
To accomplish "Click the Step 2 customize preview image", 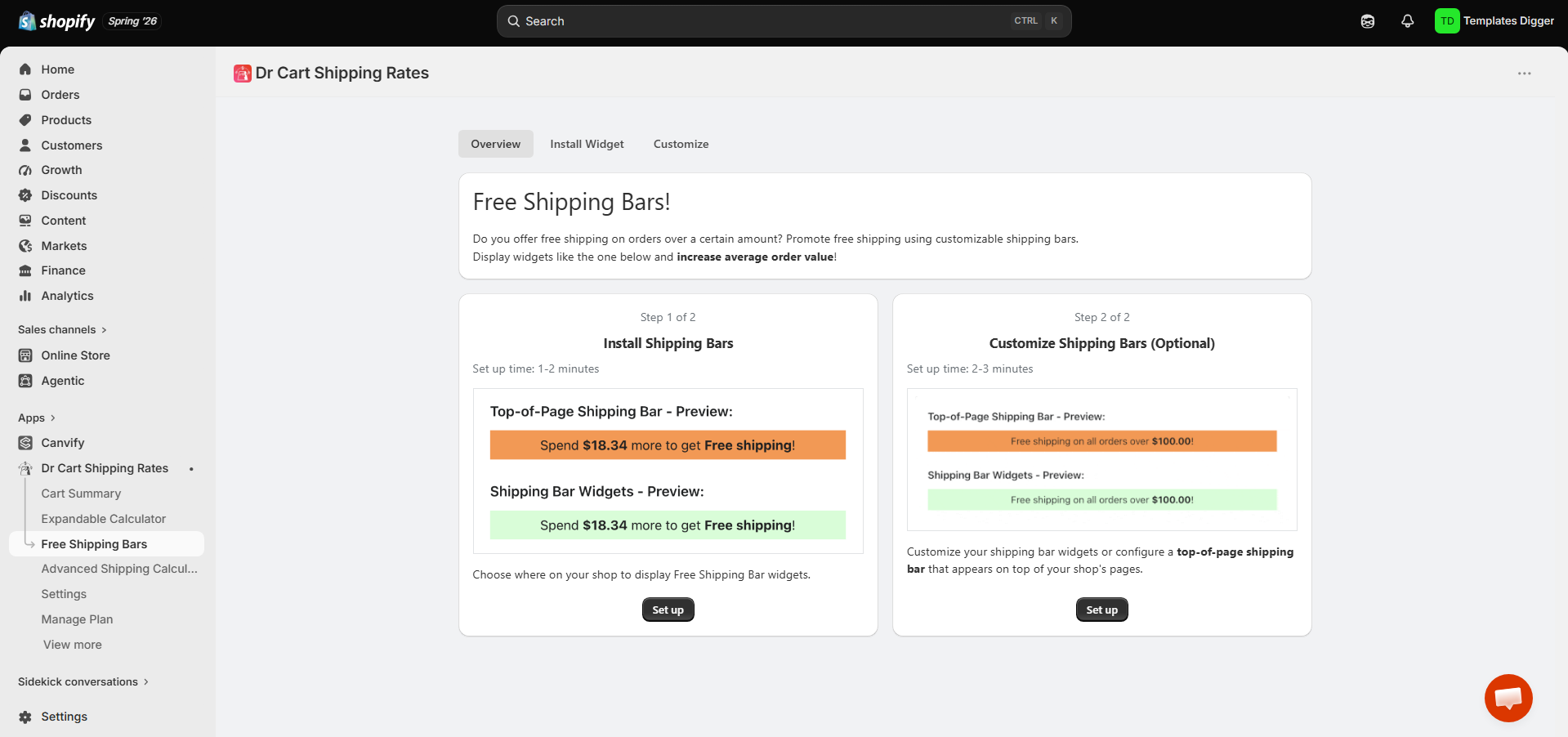I will (1102, 460).
